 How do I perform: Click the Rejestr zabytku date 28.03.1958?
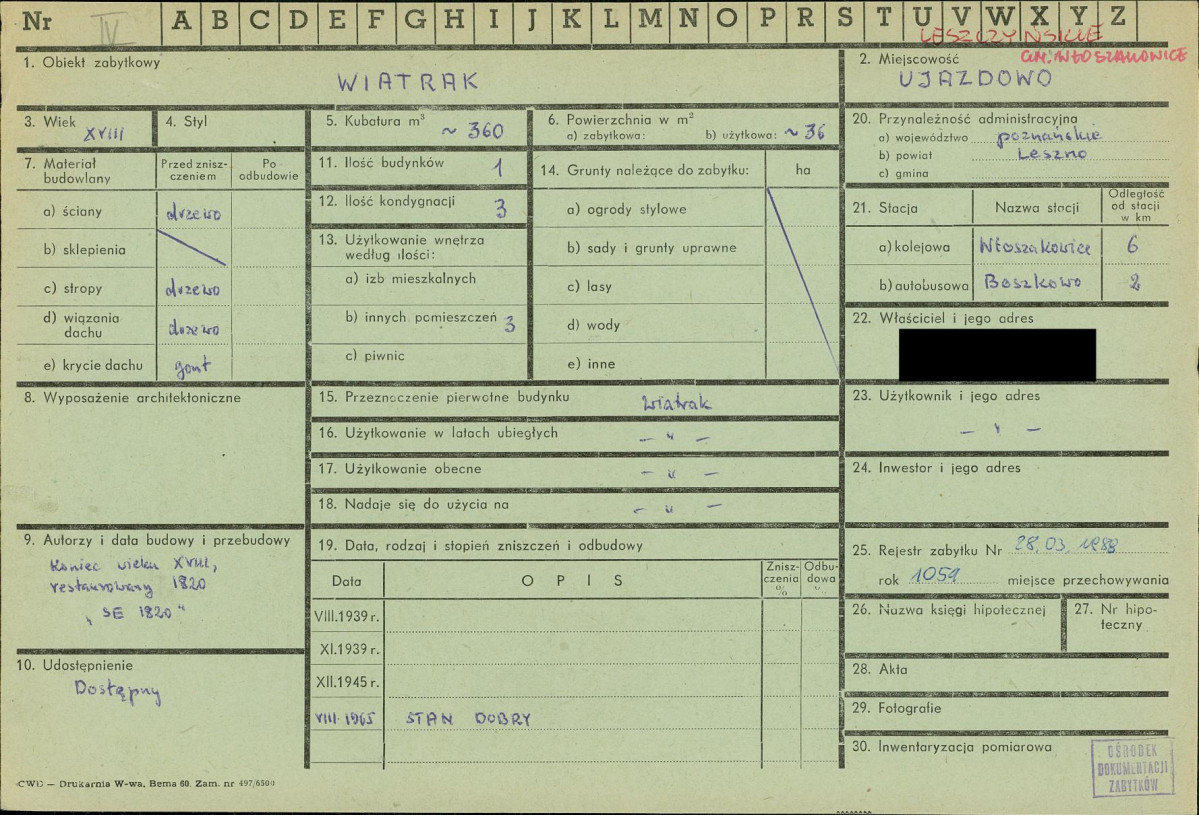pyautogui.click(x=1066, y=544)
